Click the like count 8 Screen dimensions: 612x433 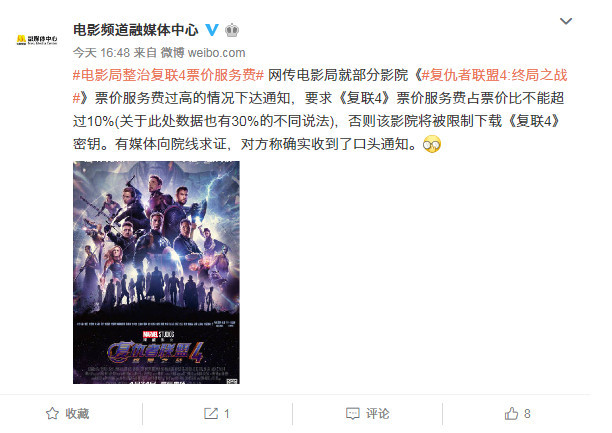coord(527,414)
